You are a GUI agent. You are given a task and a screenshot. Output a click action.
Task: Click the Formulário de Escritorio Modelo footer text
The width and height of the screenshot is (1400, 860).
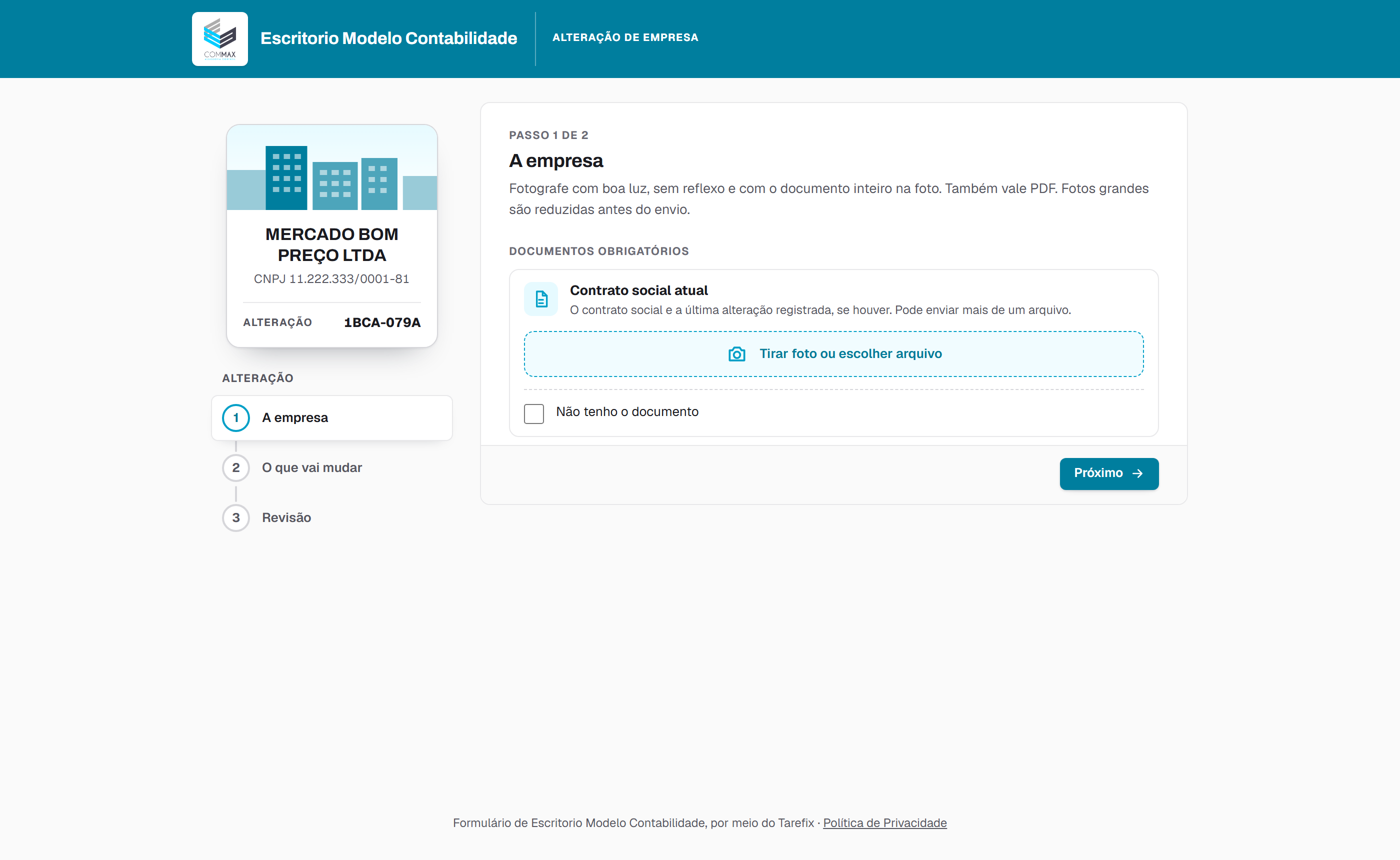pos(633,822)
